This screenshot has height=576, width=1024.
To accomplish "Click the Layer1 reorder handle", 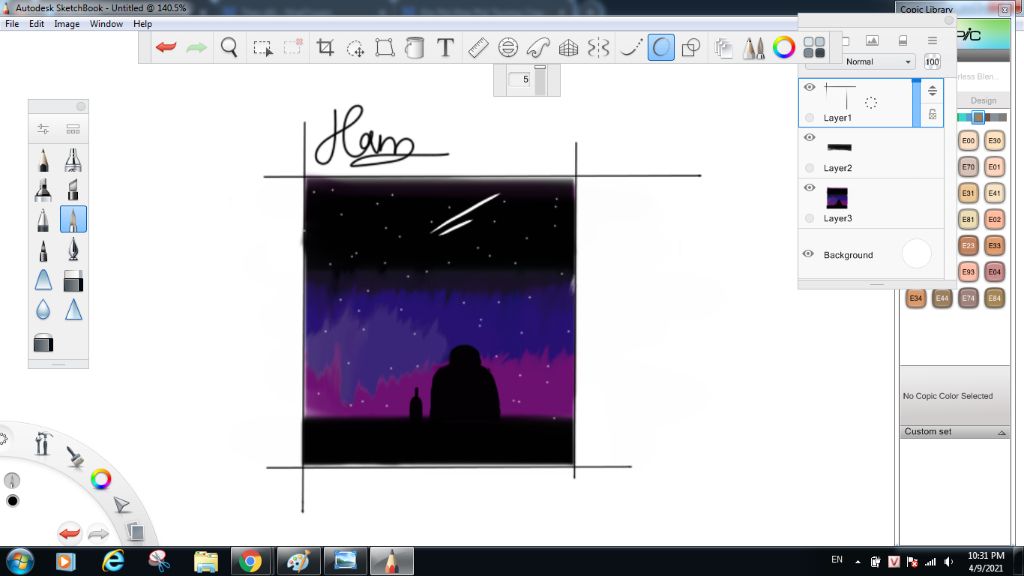I will coord(932,91).
